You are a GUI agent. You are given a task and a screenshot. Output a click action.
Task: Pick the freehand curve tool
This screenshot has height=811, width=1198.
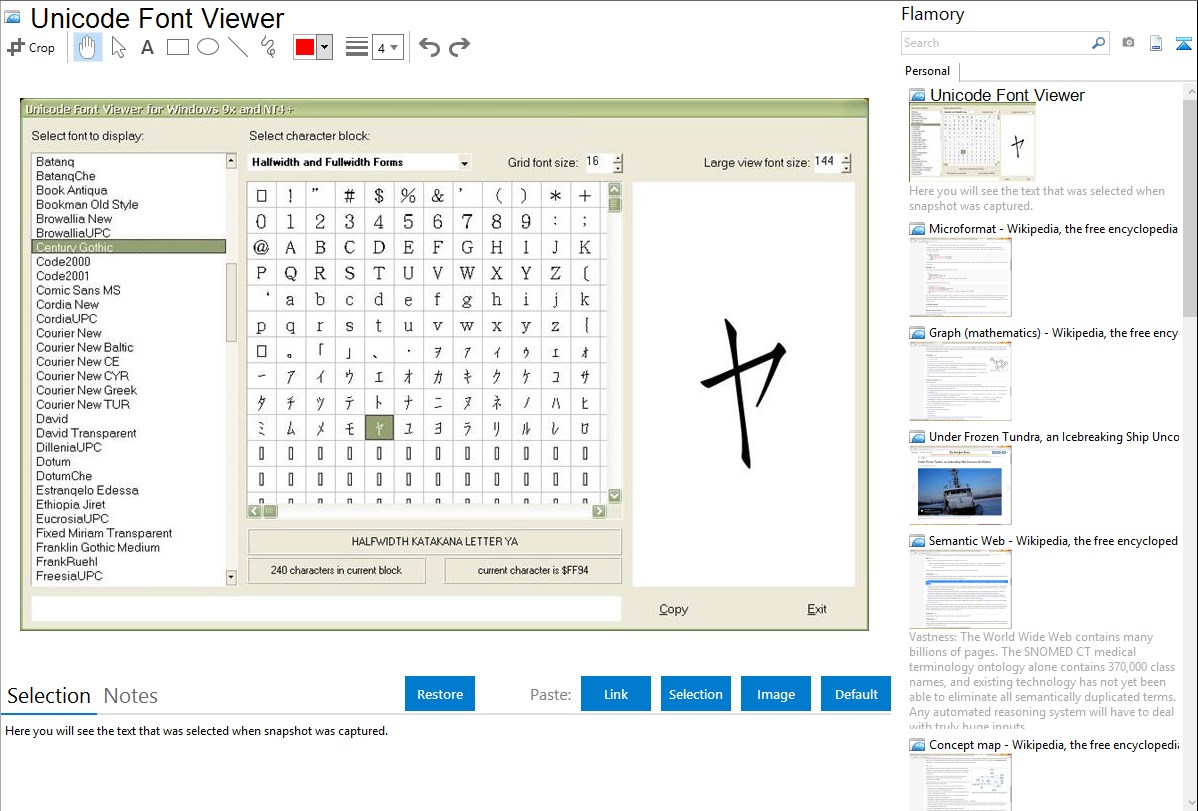(x=268, y=47)
